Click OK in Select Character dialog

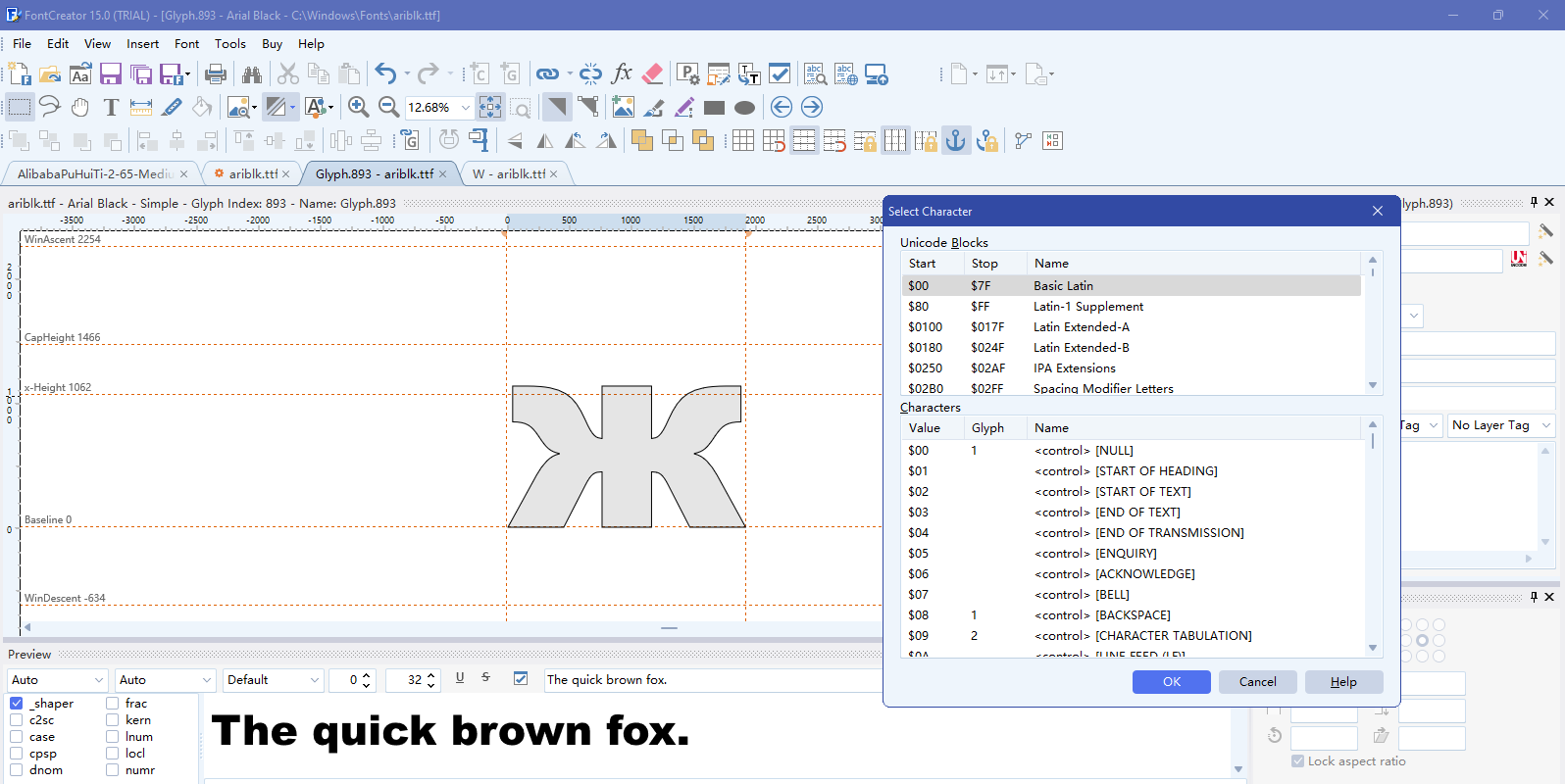coord(1171,682)
